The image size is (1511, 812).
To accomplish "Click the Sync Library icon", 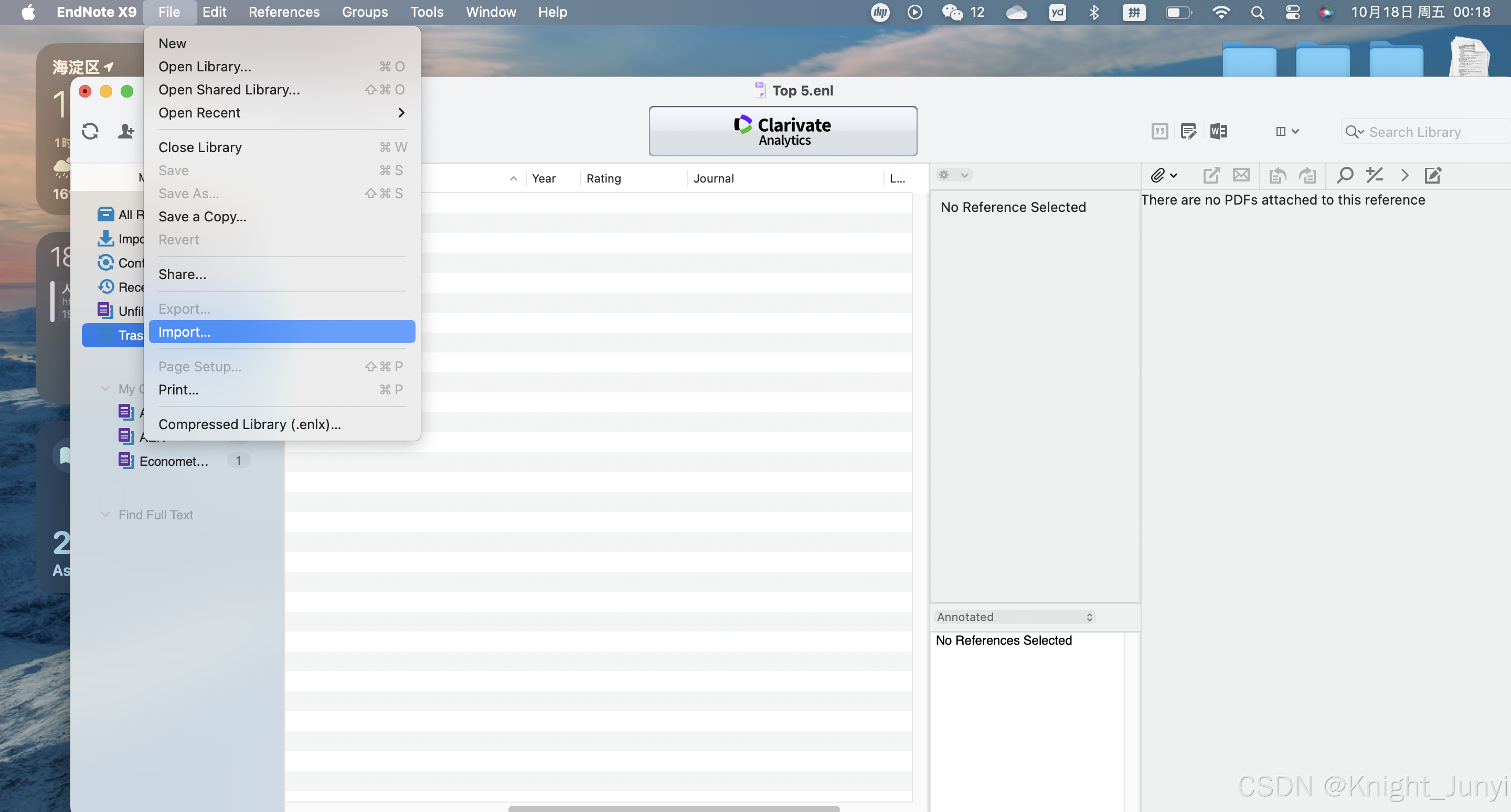I will [x=90, y=131].
